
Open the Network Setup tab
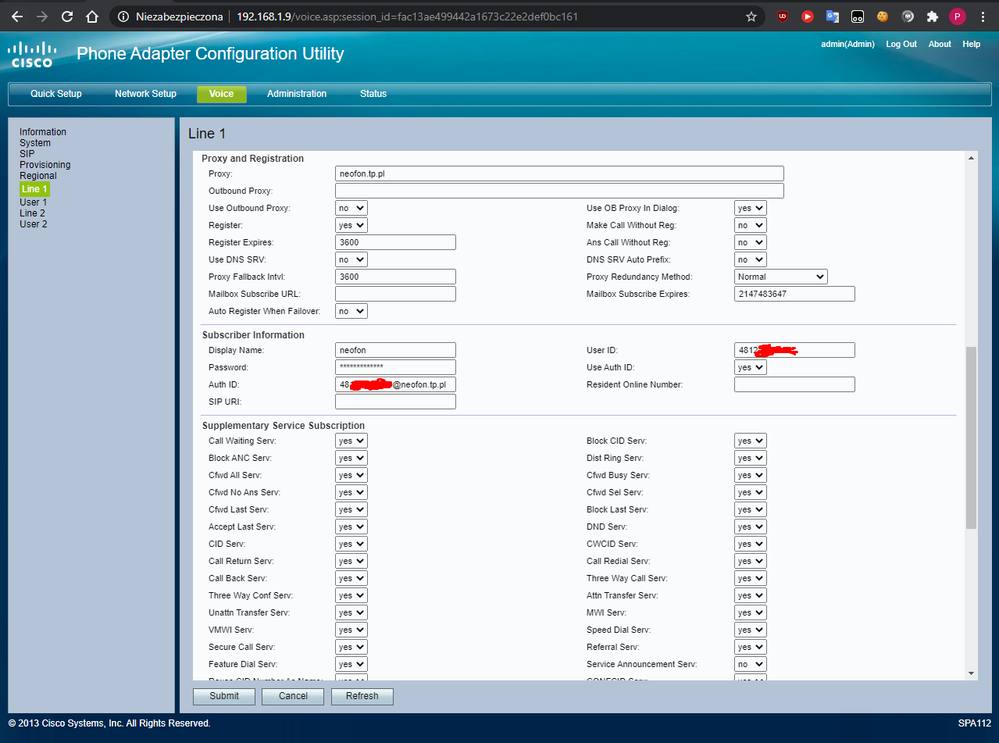tap(145, 94)
